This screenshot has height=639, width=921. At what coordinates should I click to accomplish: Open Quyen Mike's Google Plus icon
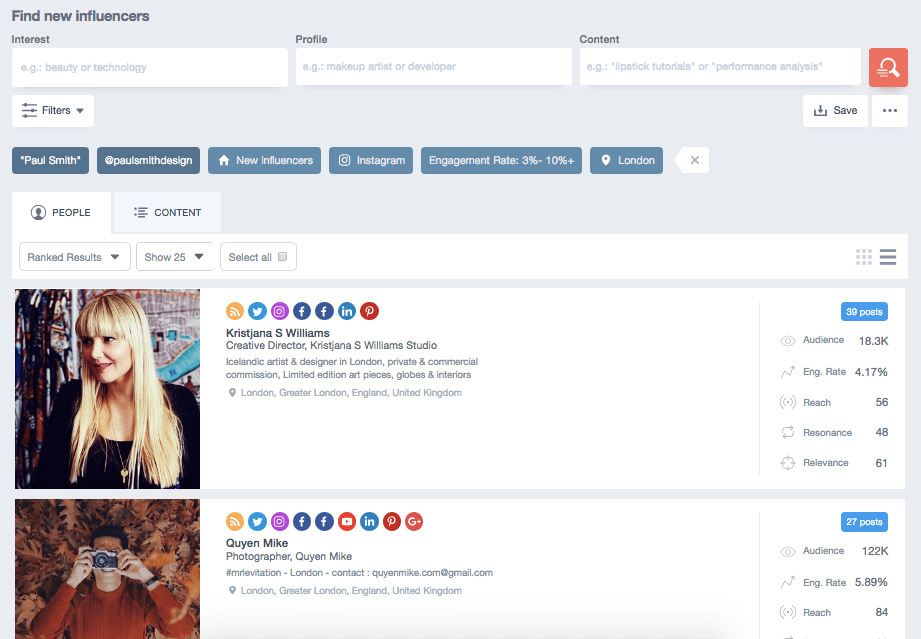tap(414, 521)
